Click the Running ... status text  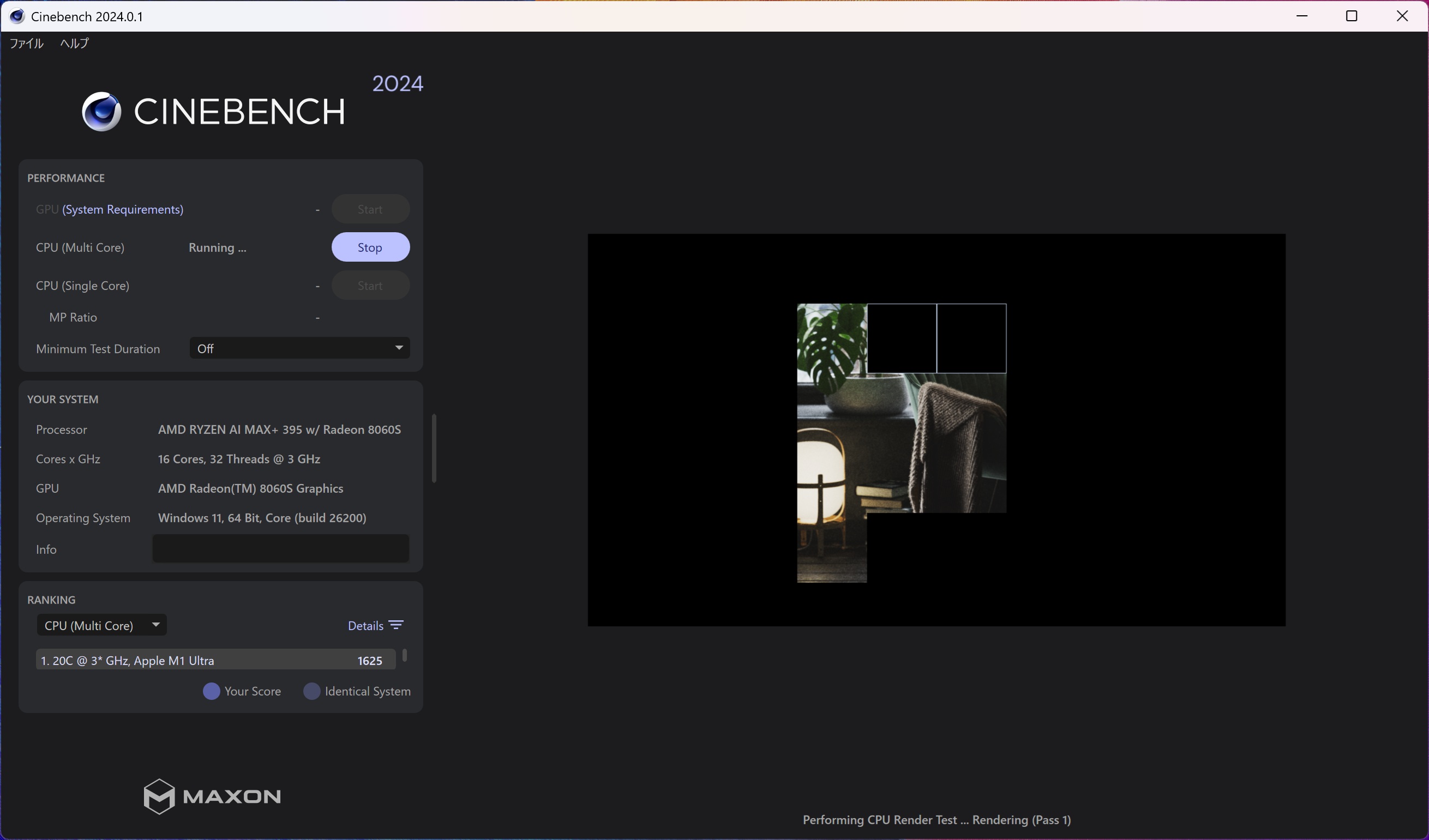click(217, 247)
